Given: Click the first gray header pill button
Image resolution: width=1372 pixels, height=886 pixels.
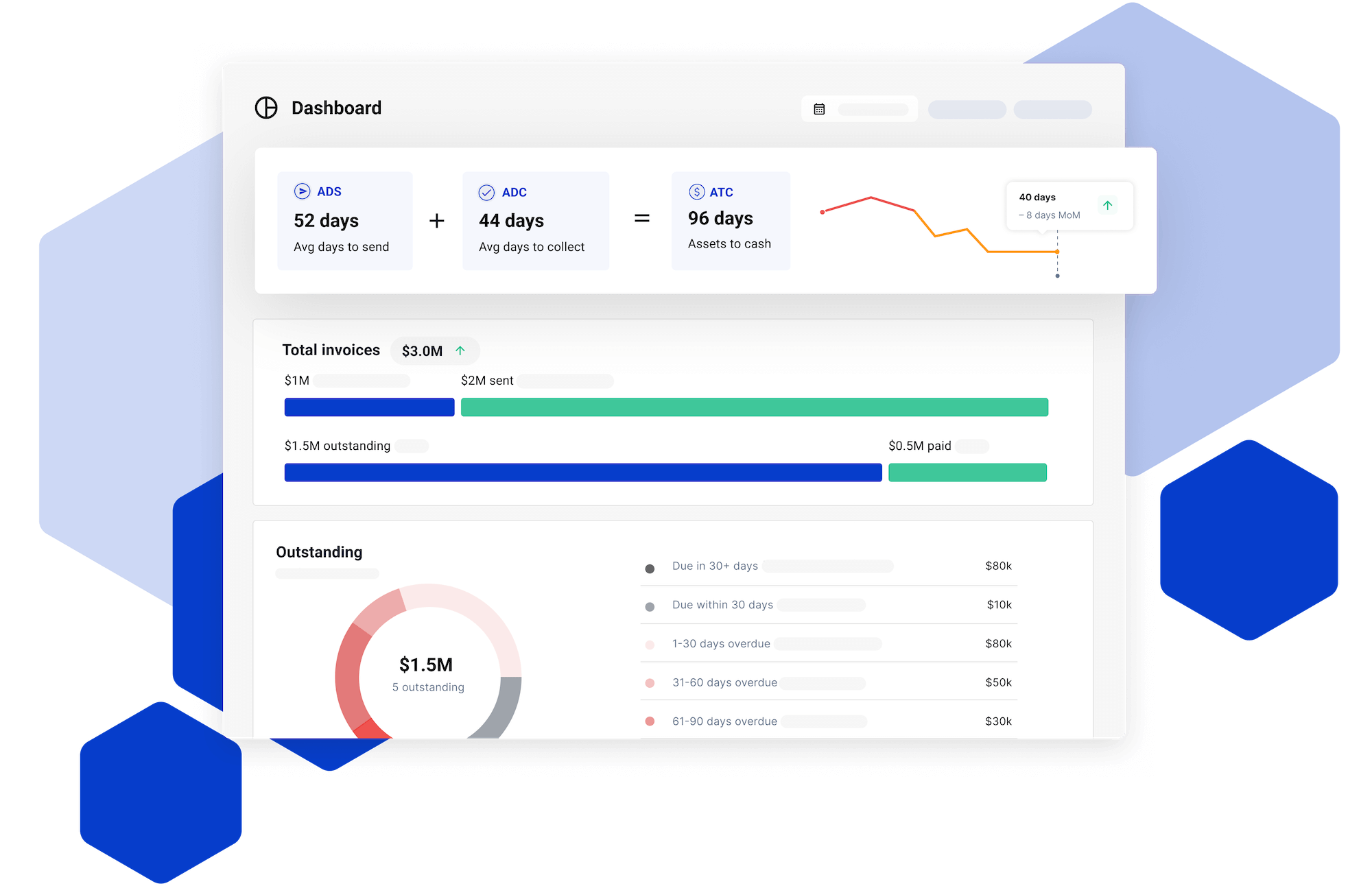Looking at the screenshot, I should tap(967, 110).
